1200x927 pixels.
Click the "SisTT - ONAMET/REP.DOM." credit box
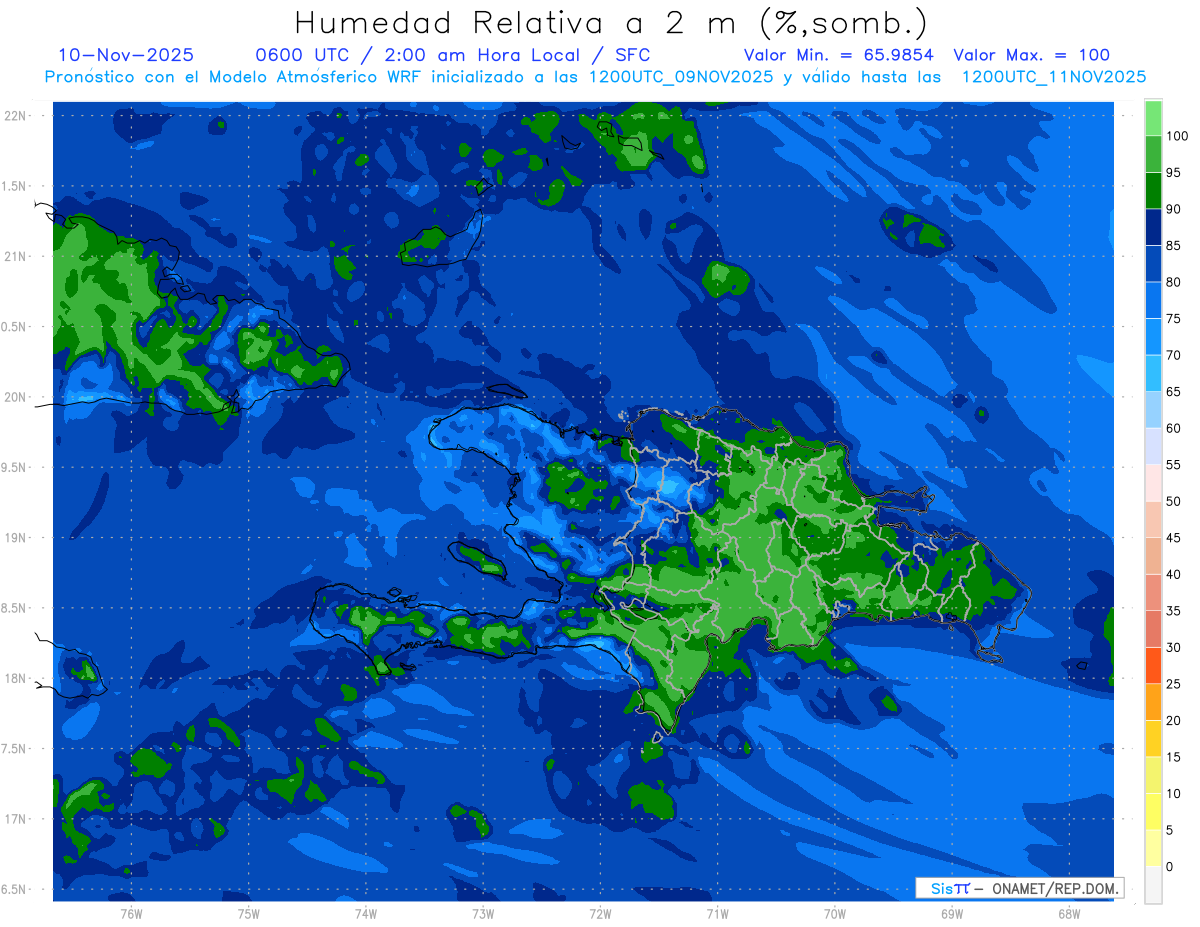pos(1019,888)
